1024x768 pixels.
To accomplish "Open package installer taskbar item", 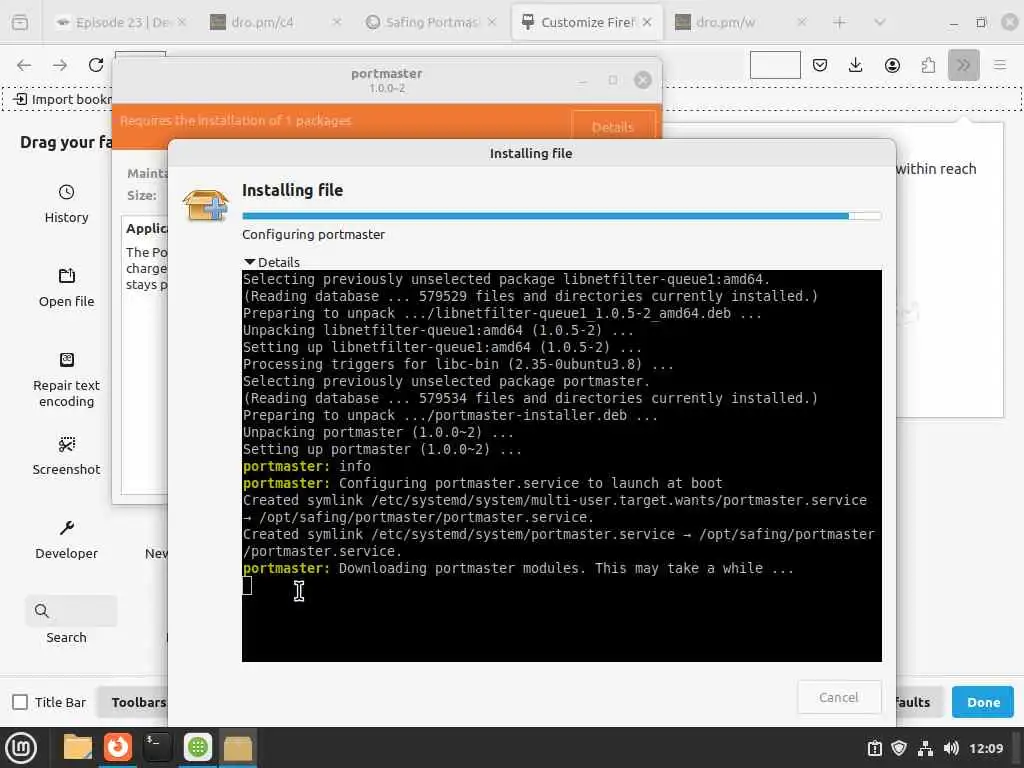I will (x=238, y=748).
